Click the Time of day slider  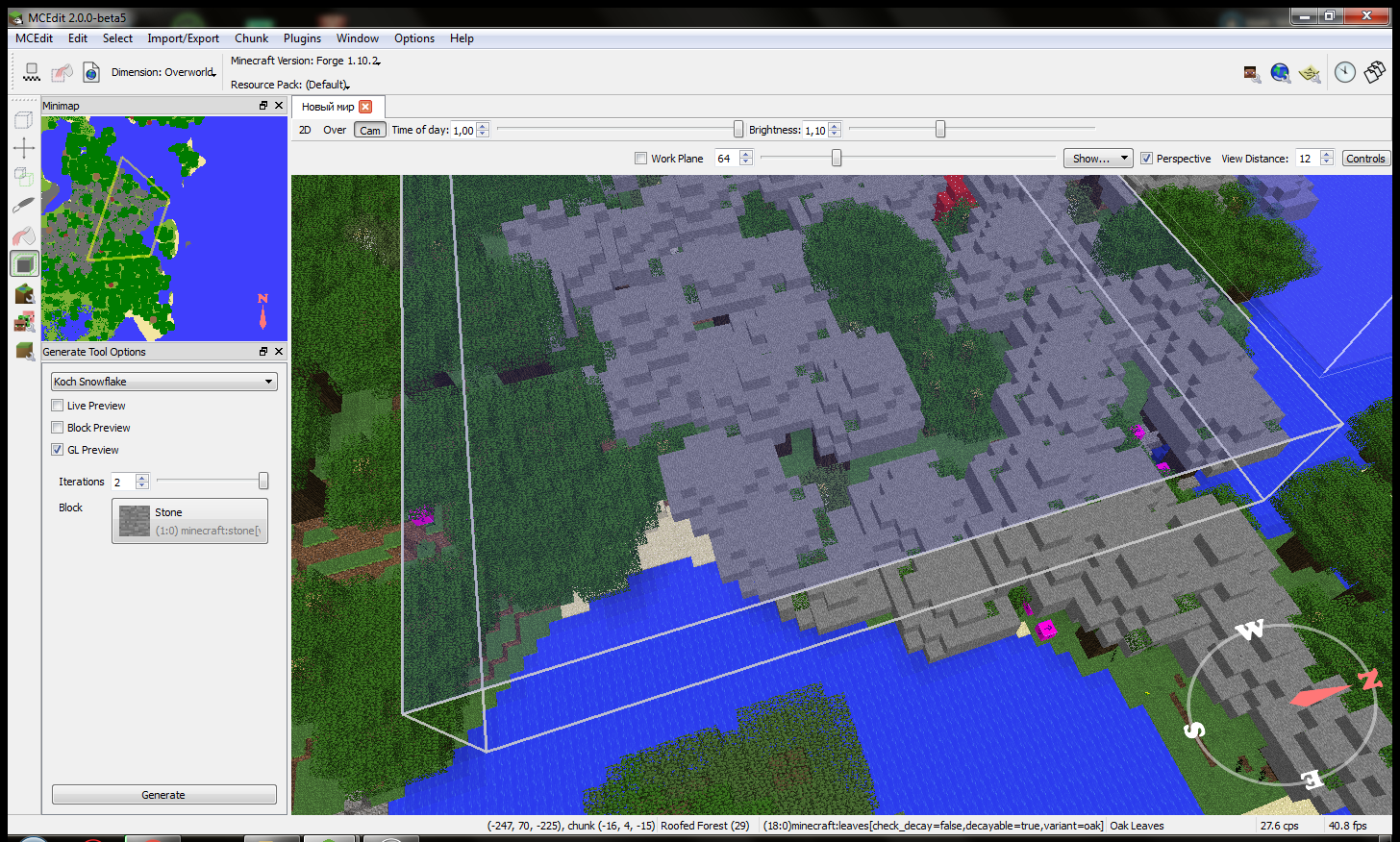click(x=619, y=130)
